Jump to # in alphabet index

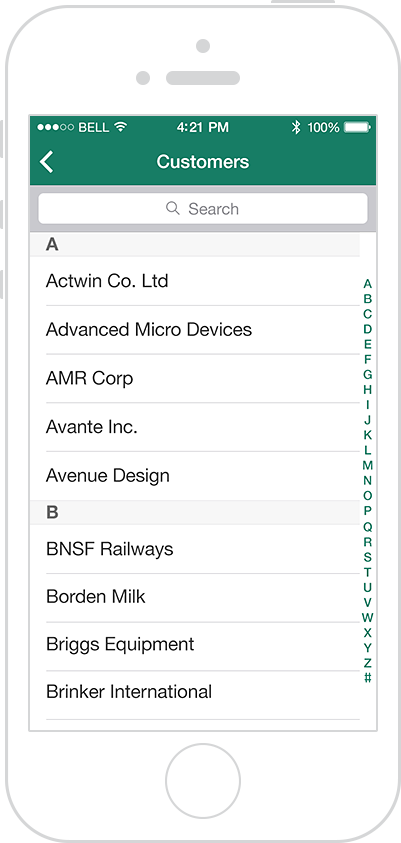tap(368, 678)
